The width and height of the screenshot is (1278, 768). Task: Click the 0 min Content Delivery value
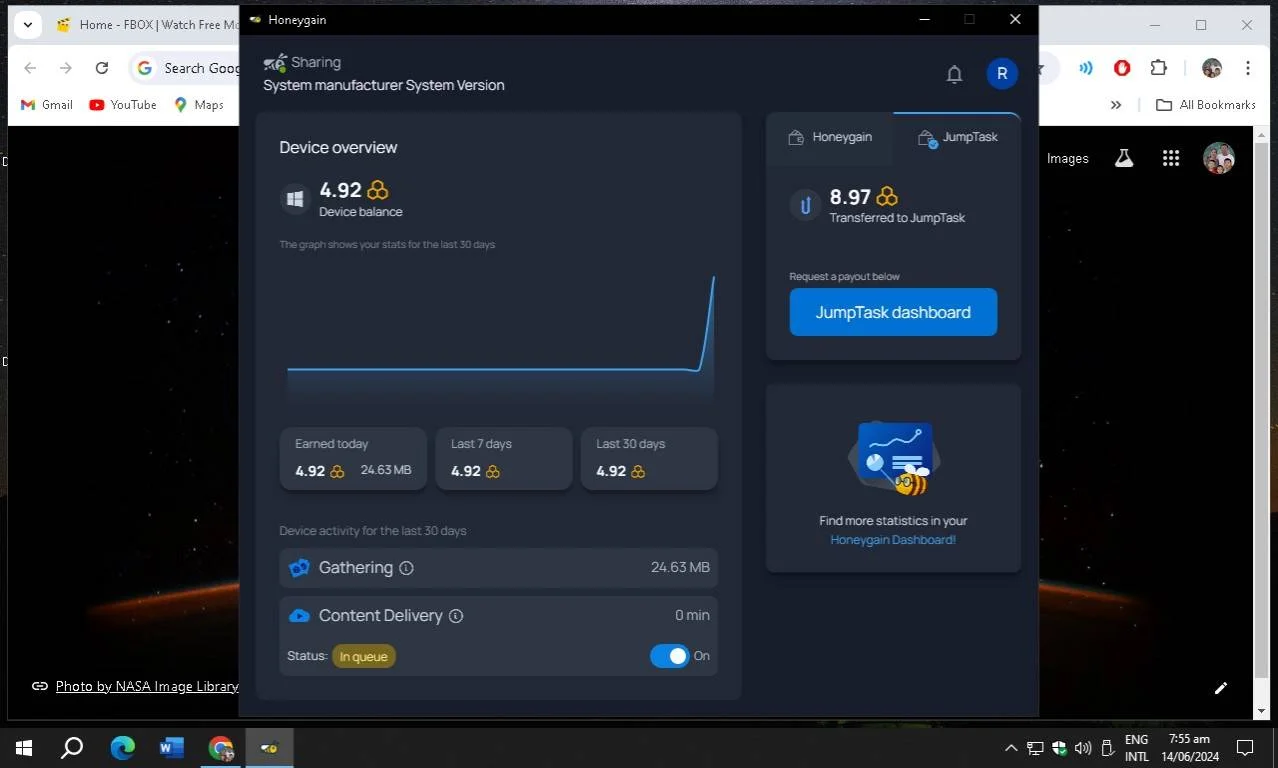point(692,615)
